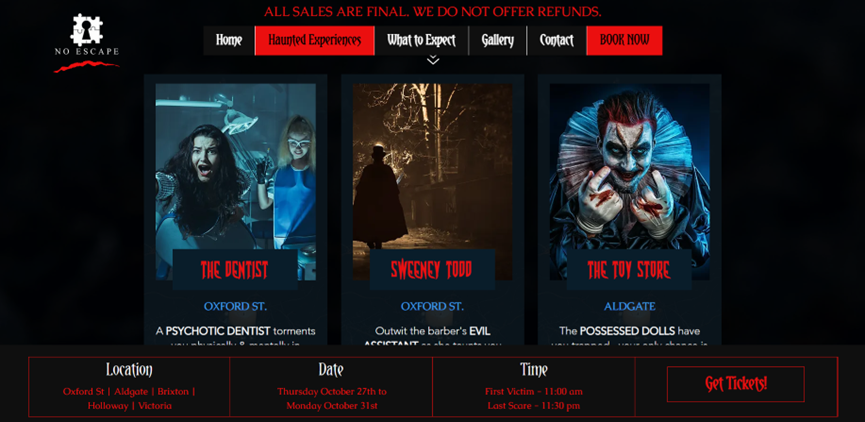Screen dimensions: 865x422
Task: Click the Sweeney Todd title label
Action: point(432,270)
